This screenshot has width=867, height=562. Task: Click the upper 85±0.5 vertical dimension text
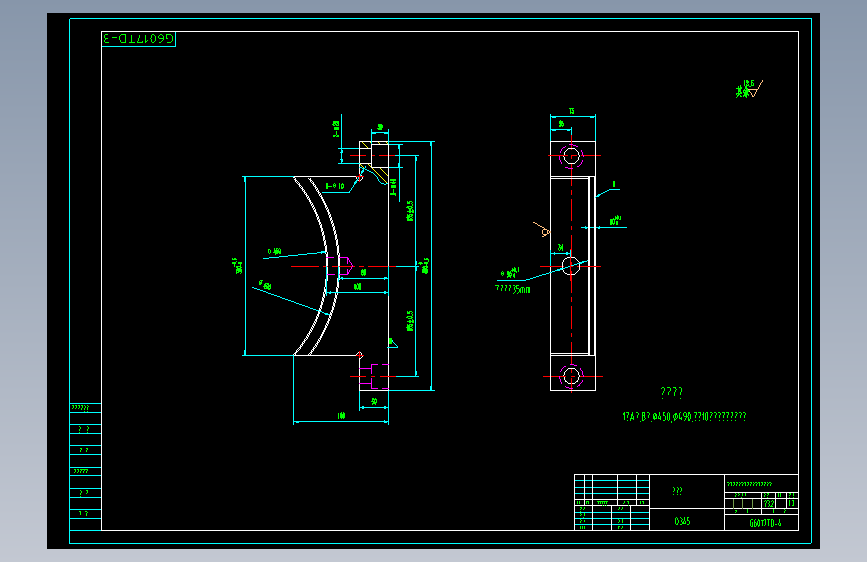point(410,211)
